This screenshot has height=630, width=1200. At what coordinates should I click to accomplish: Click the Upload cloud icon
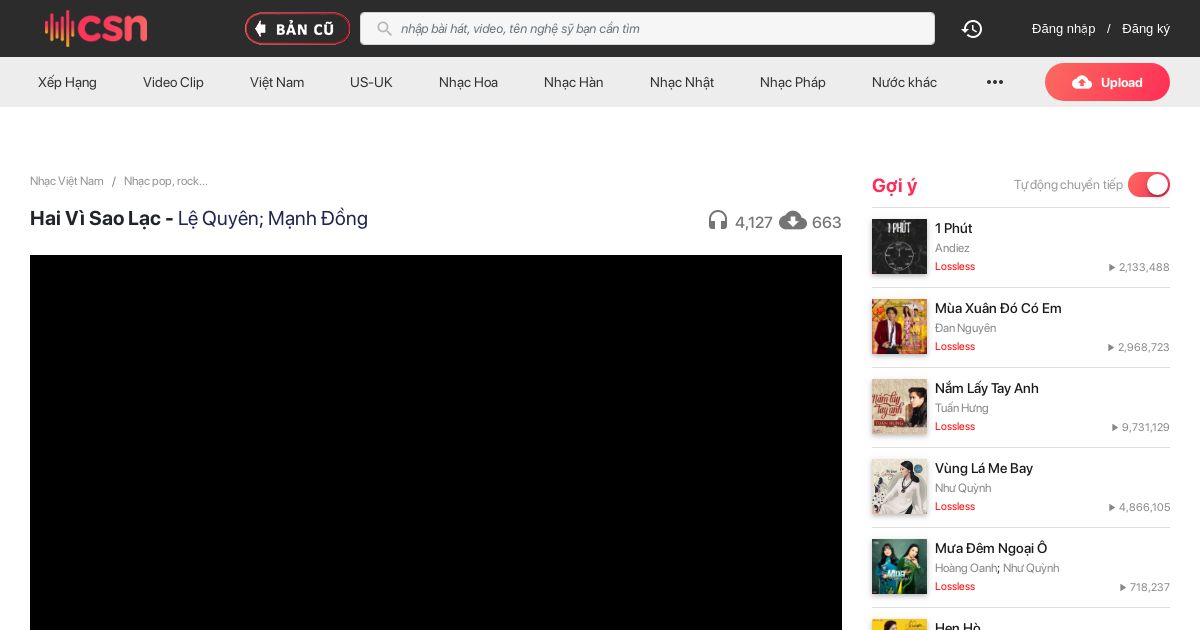(x=1082, y=82)
